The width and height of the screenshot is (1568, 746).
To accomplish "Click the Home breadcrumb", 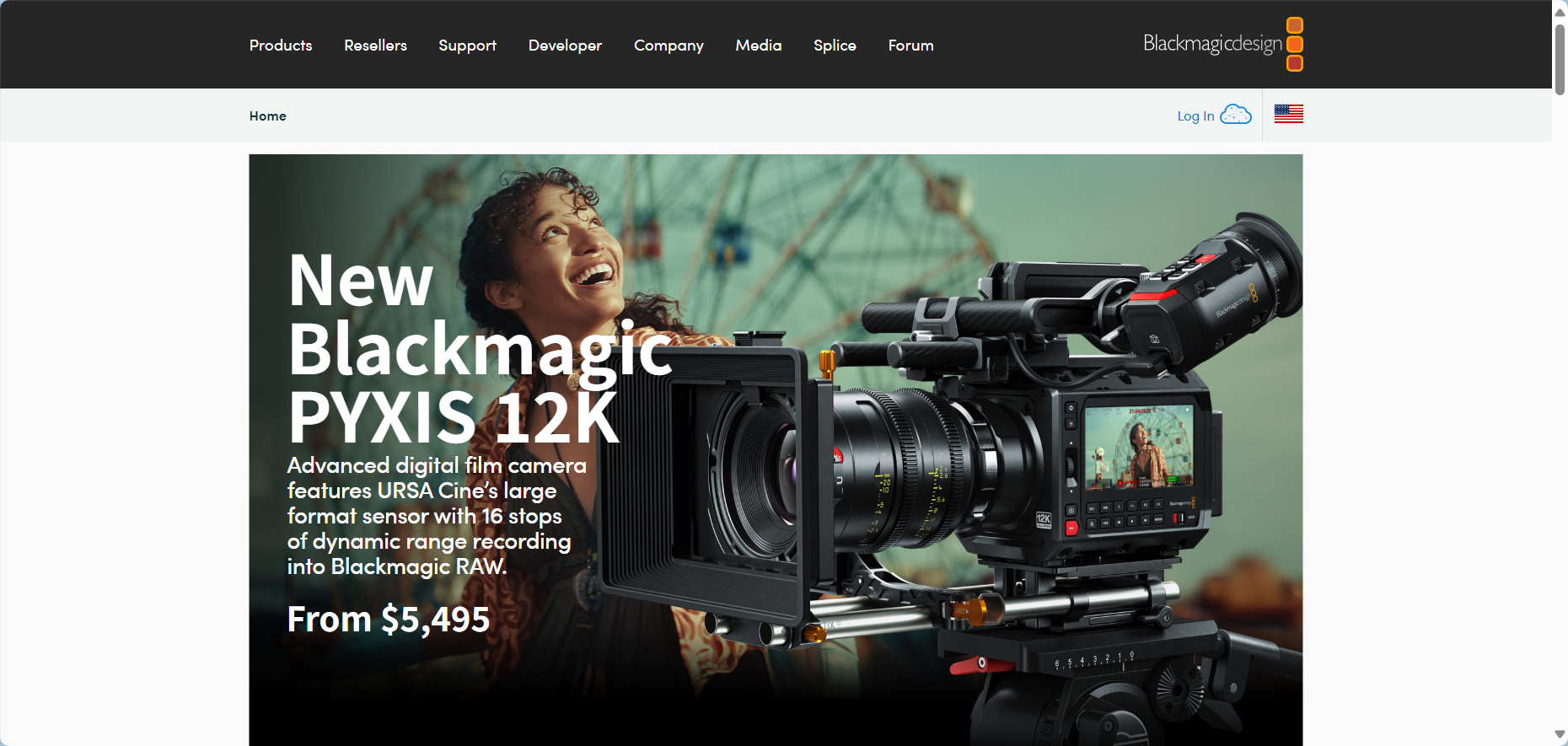I will [x=267, y=116].
